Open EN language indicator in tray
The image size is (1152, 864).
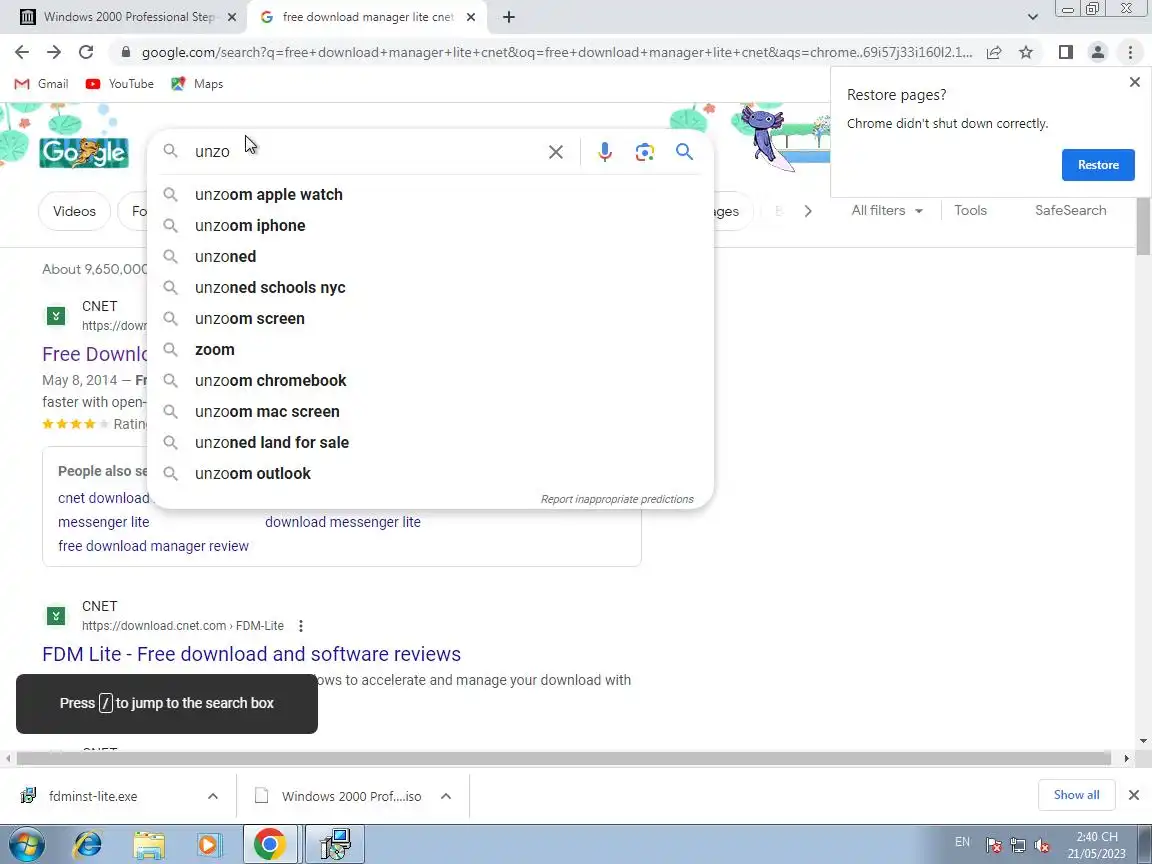tap(962, 842)
